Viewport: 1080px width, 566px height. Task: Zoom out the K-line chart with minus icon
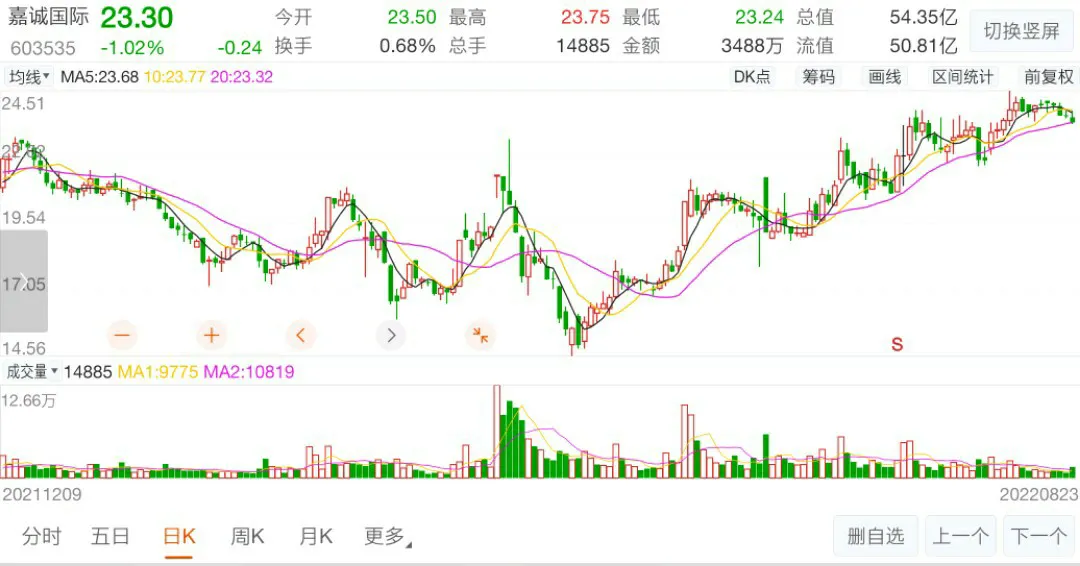pos(123,335)
